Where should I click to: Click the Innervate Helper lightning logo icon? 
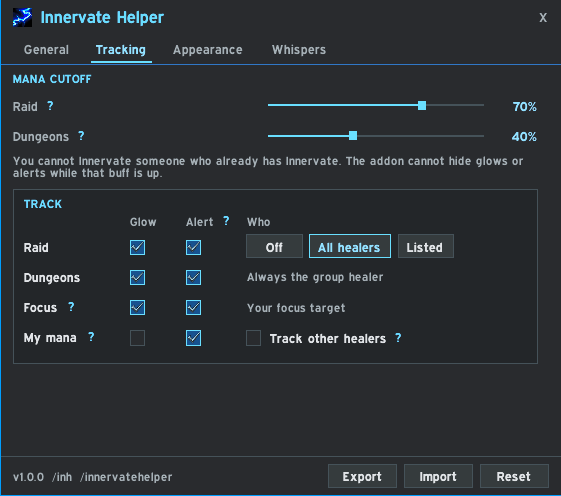point(22,17)
